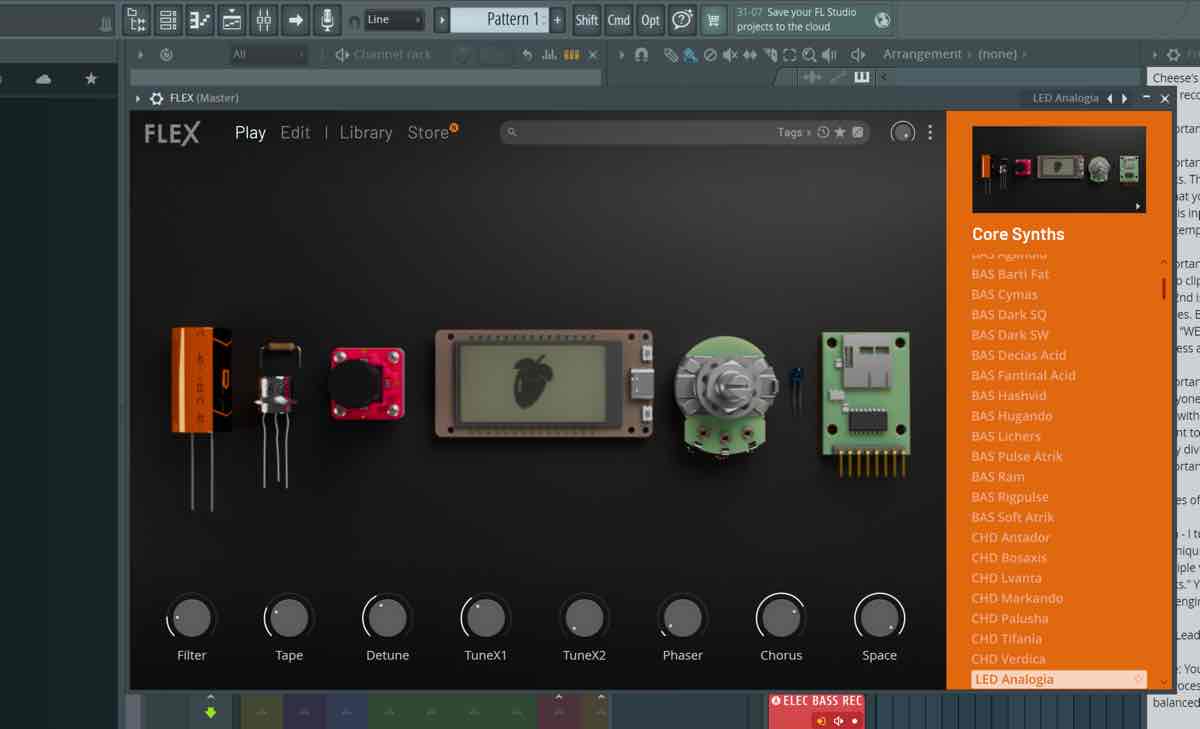Expand the Tags filter in FLEX

795,132
